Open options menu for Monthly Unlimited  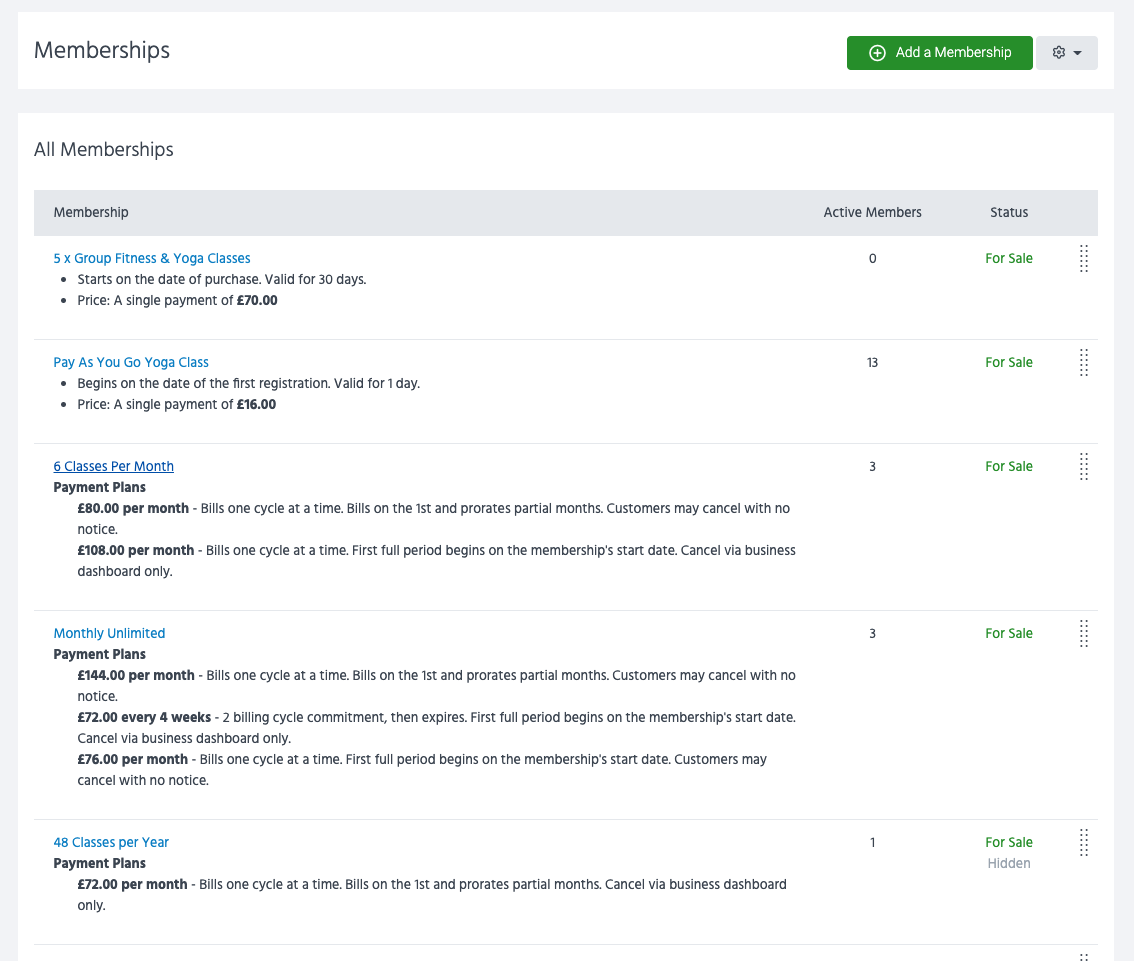point(1084,633)
